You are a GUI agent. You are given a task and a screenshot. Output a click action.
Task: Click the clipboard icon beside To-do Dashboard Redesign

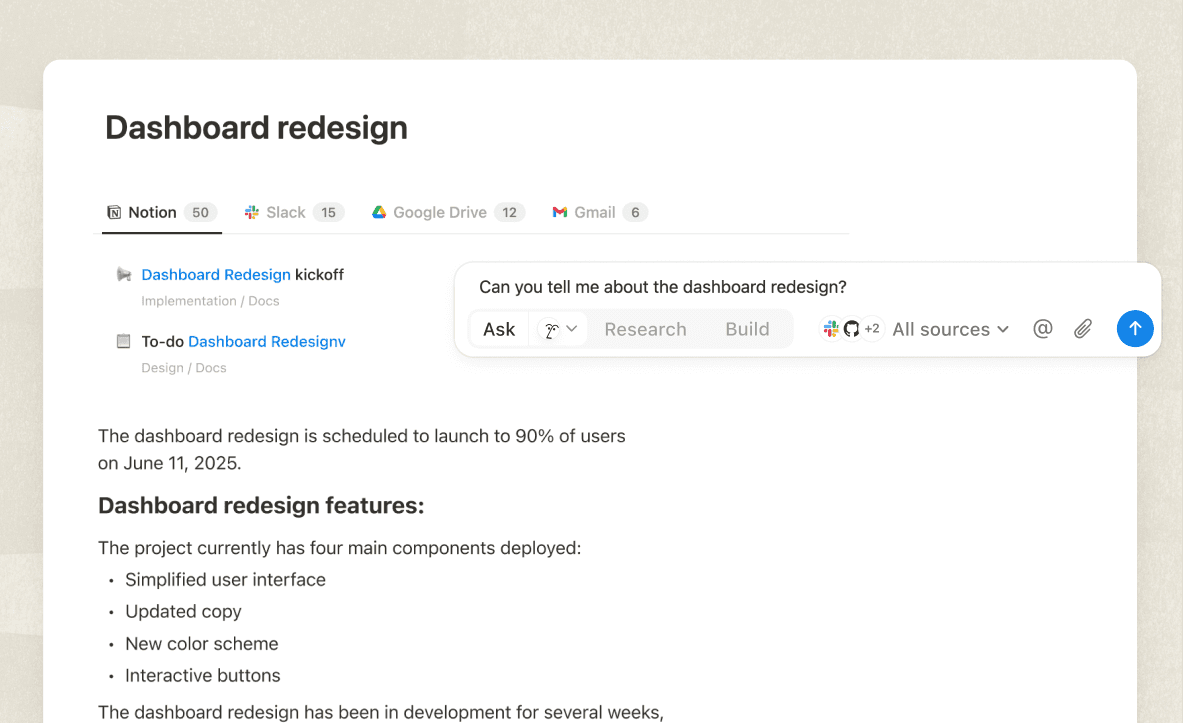123,340
